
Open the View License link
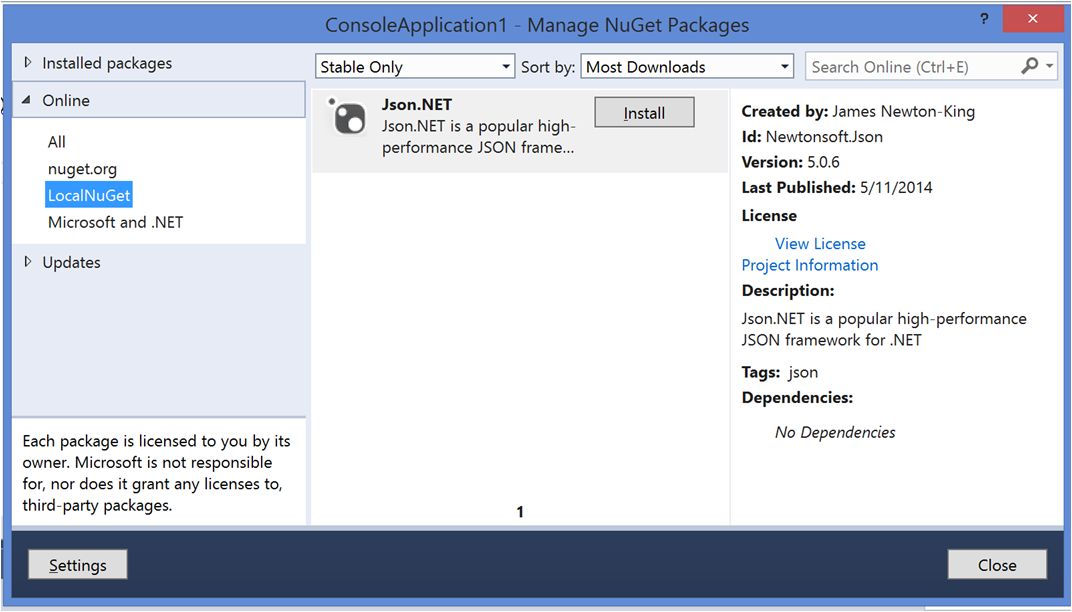click(x=820, y=243)
